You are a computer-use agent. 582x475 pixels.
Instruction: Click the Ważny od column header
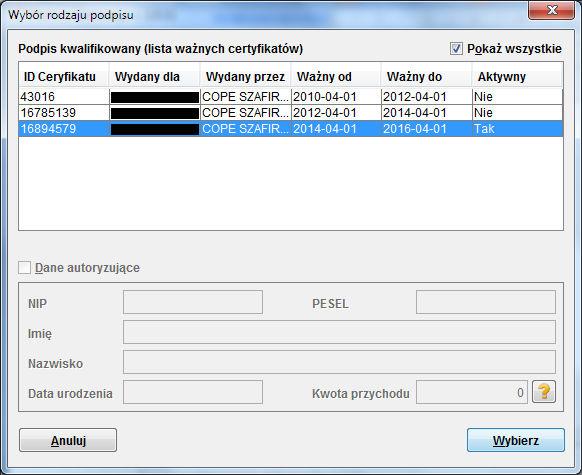(336, 77)
